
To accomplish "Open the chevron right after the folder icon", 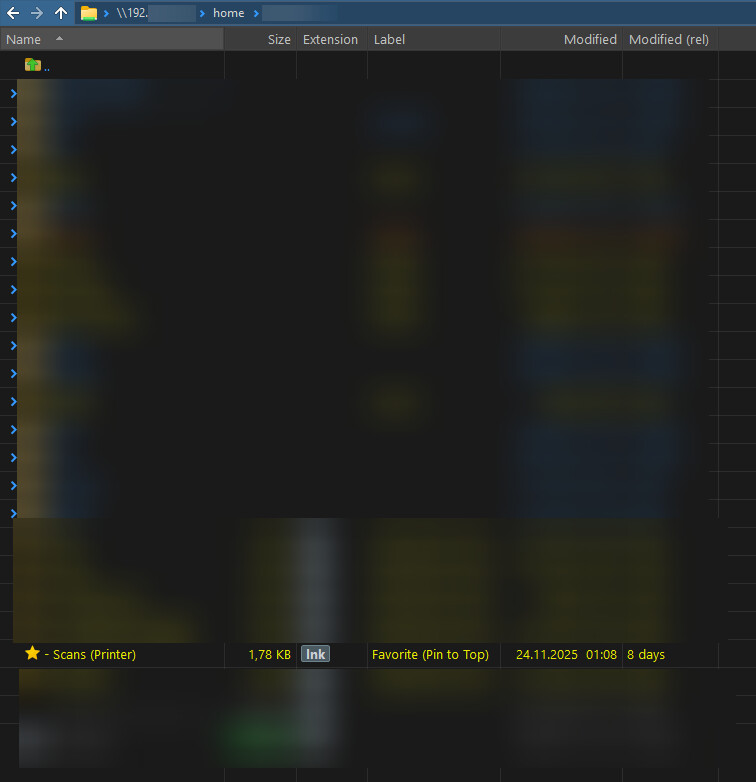I will point(106,13).
